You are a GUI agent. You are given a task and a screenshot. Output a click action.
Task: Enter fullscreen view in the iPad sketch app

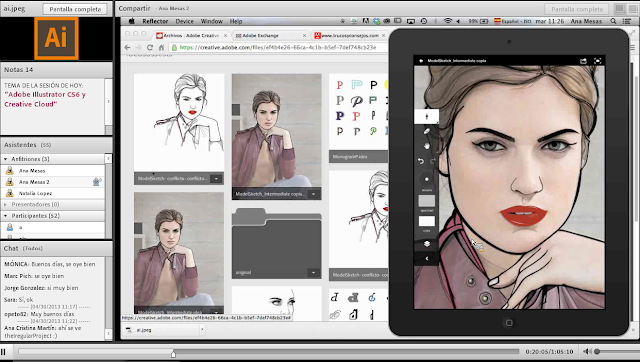click(598, 61)
